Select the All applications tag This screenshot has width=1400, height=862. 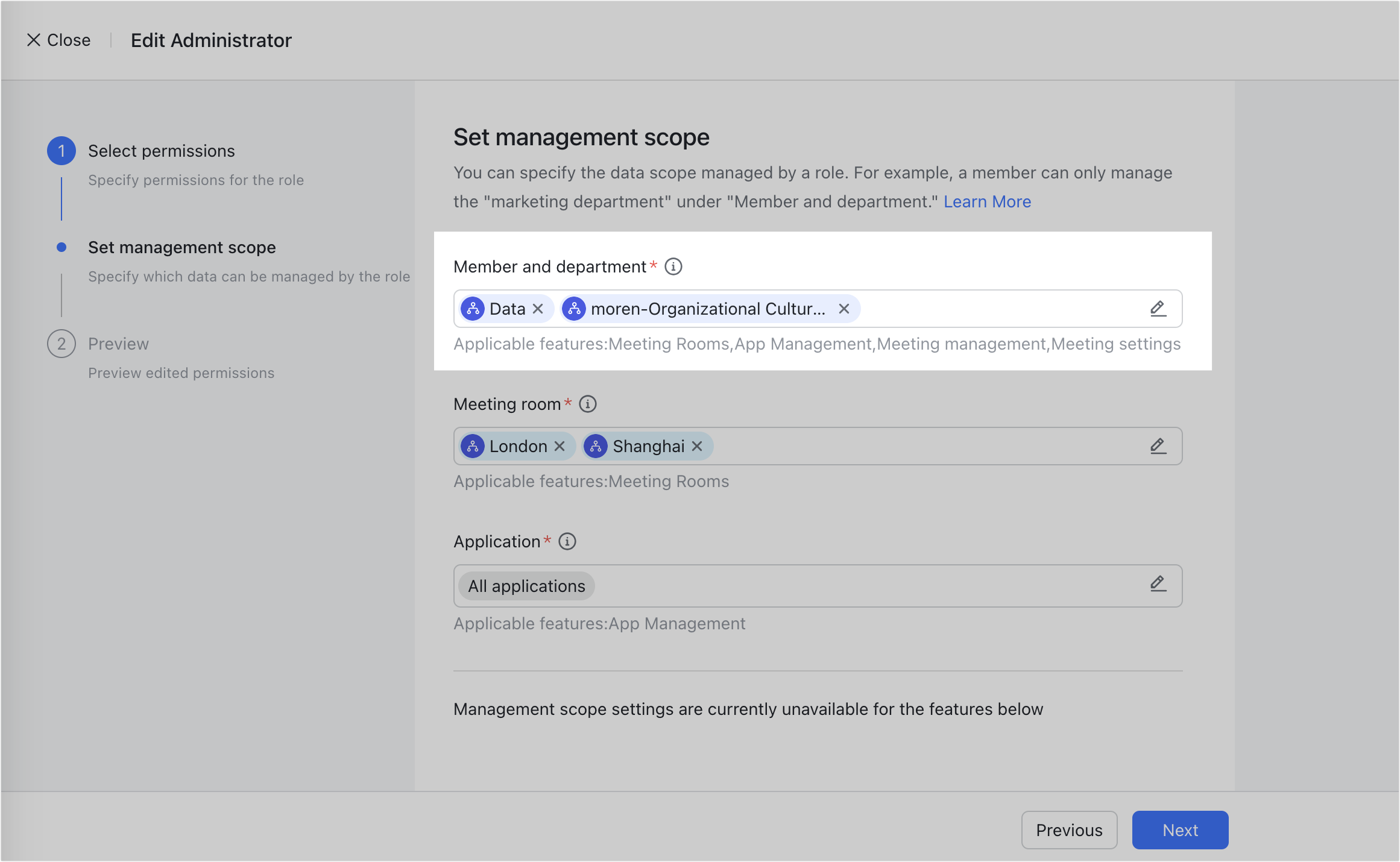click(x=526, y=585)
